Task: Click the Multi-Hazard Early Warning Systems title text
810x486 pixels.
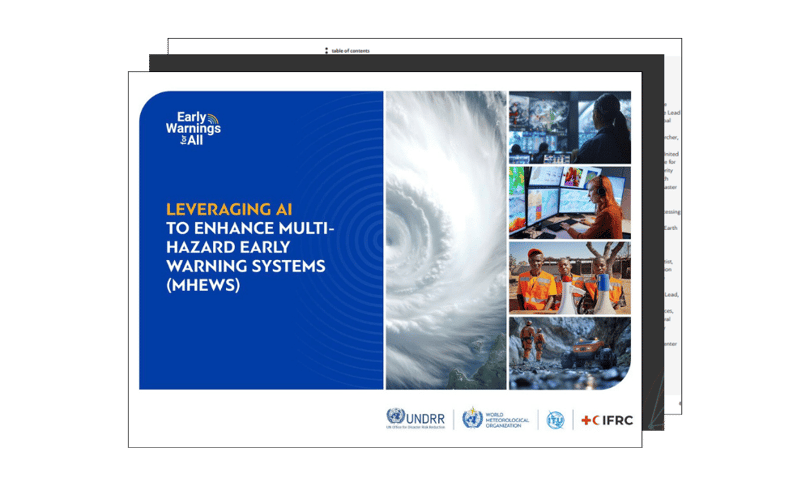Action: (x=250, y=257)
